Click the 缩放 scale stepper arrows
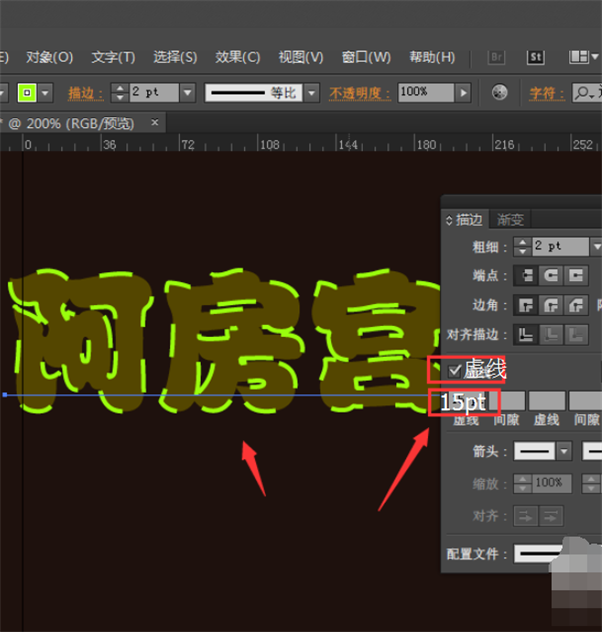 coord(523,484)
